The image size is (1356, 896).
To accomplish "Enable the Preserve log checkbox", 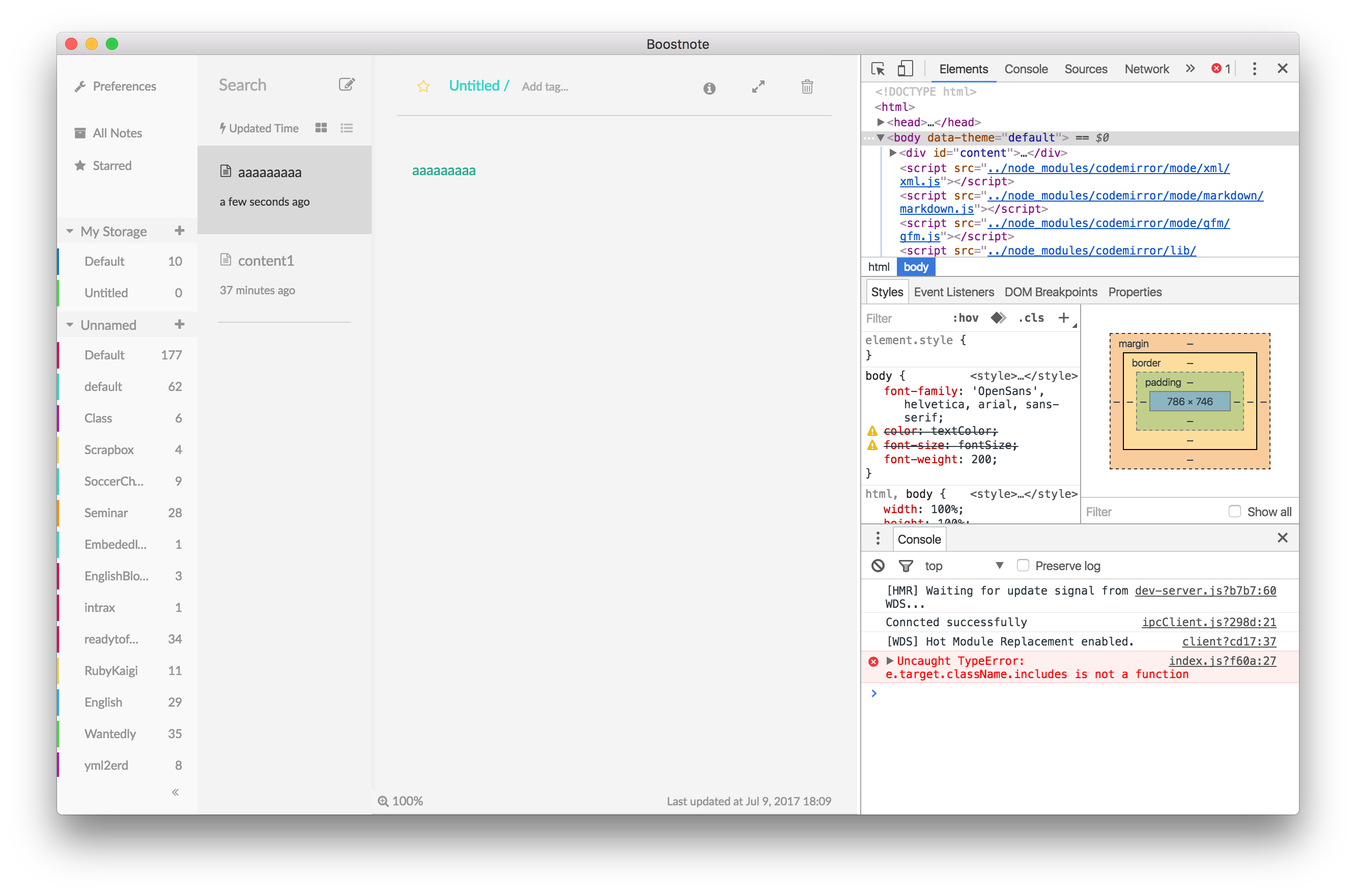I will coord(1023,565).
